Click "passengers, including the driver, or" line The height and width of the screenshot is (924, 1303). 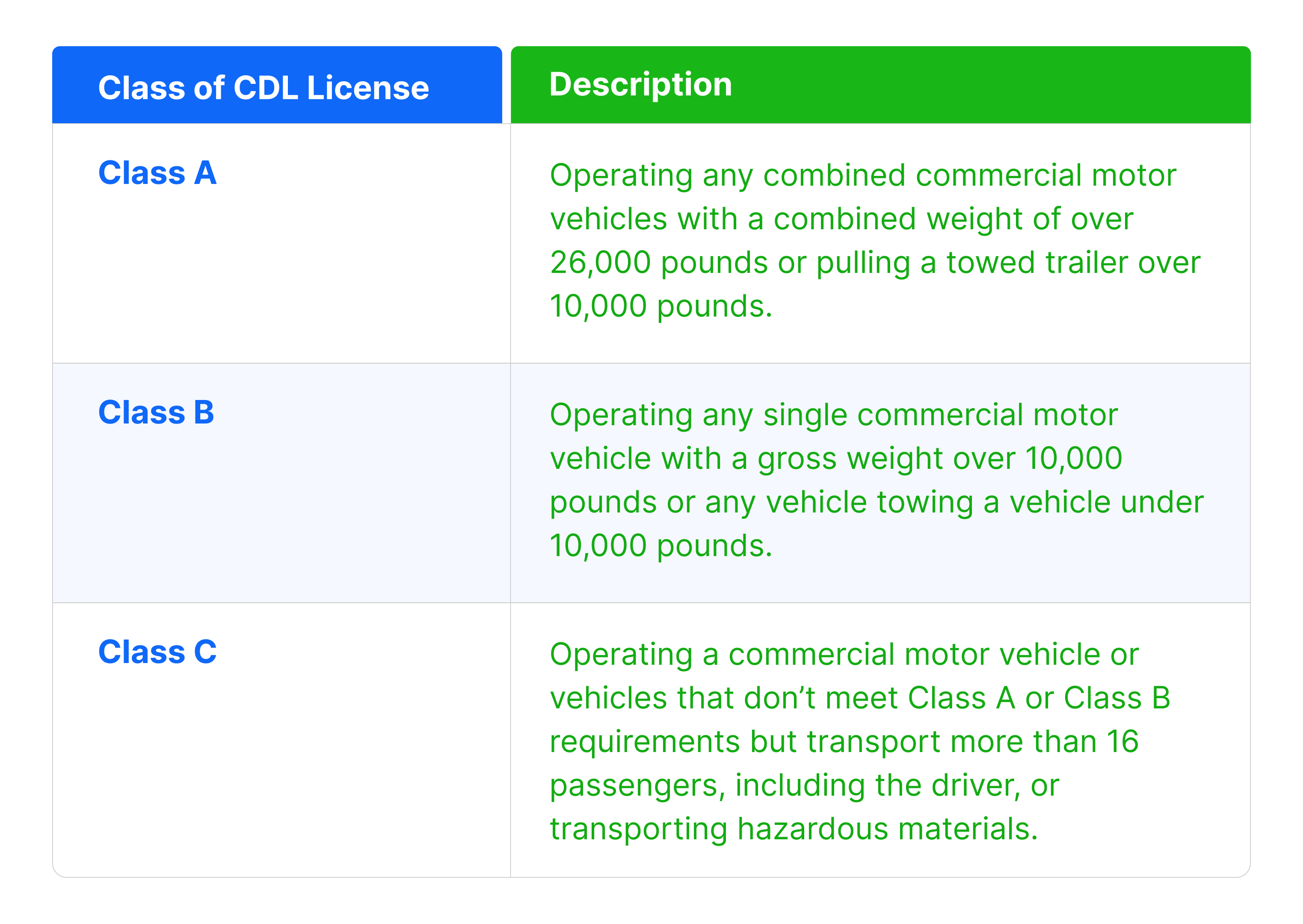804,786
